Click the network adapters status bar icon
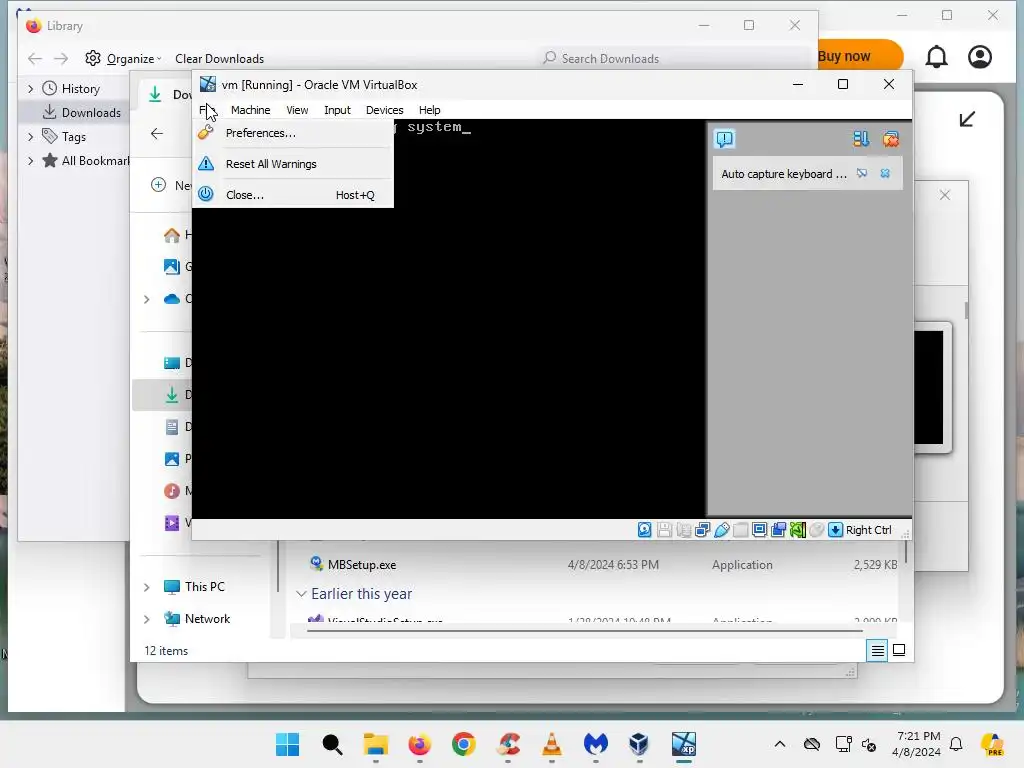This screenshot has height=768, width=1024. [x=703, y=530]
